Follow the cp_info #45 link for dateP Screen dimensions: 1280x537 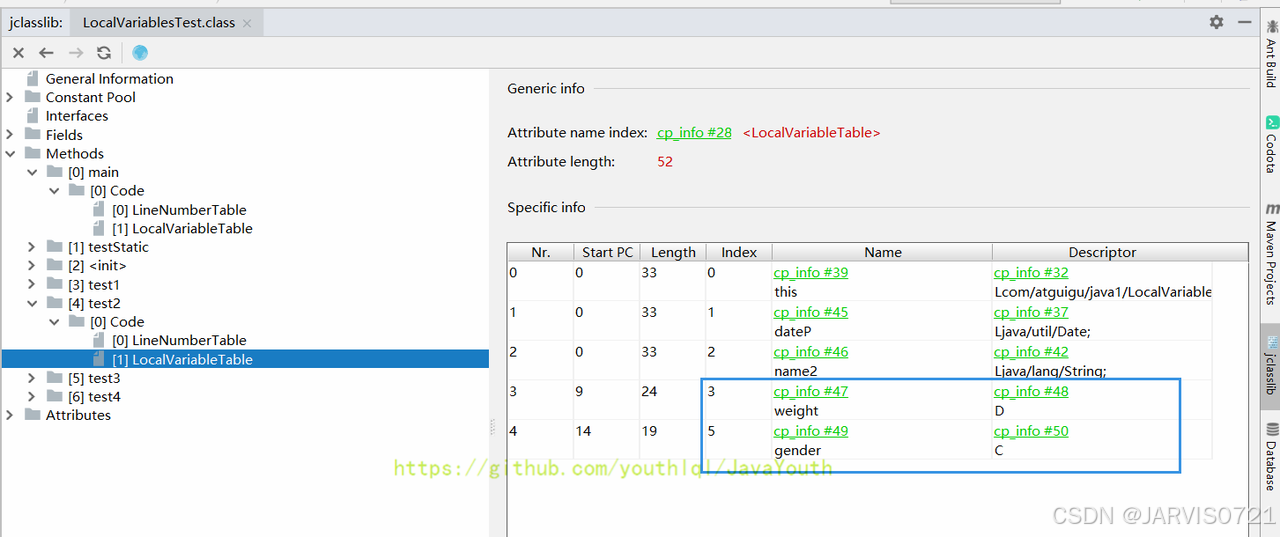(x=811, y=312)
